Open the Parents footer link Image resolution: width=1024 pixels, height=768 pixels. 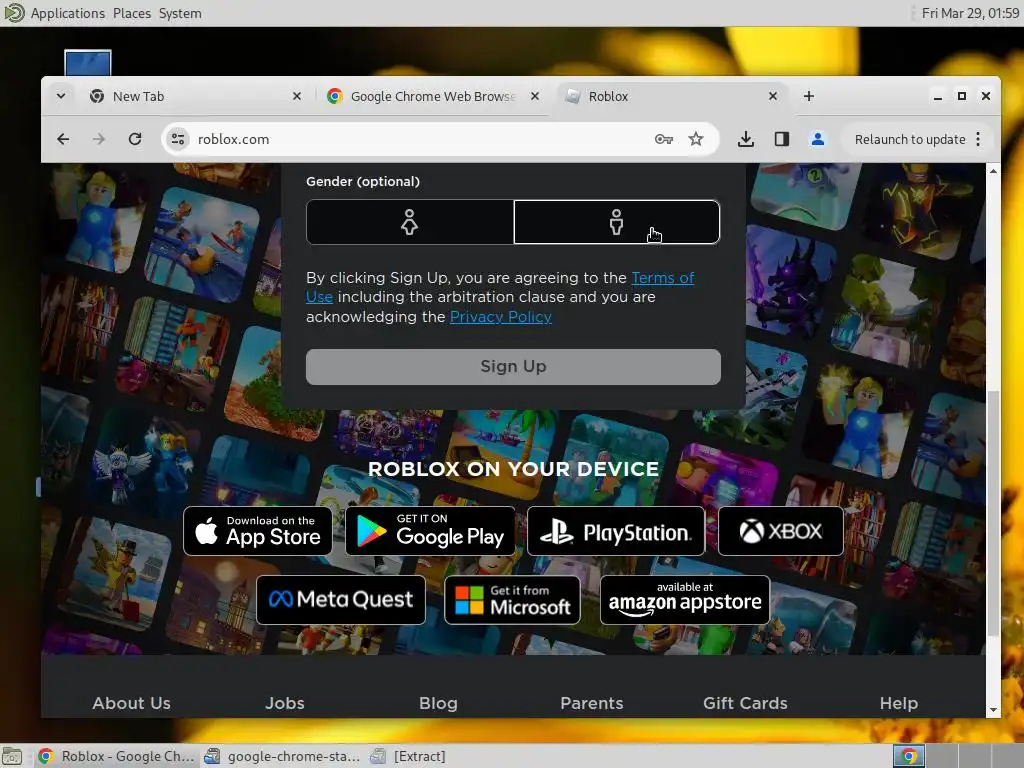coord(592,703)
